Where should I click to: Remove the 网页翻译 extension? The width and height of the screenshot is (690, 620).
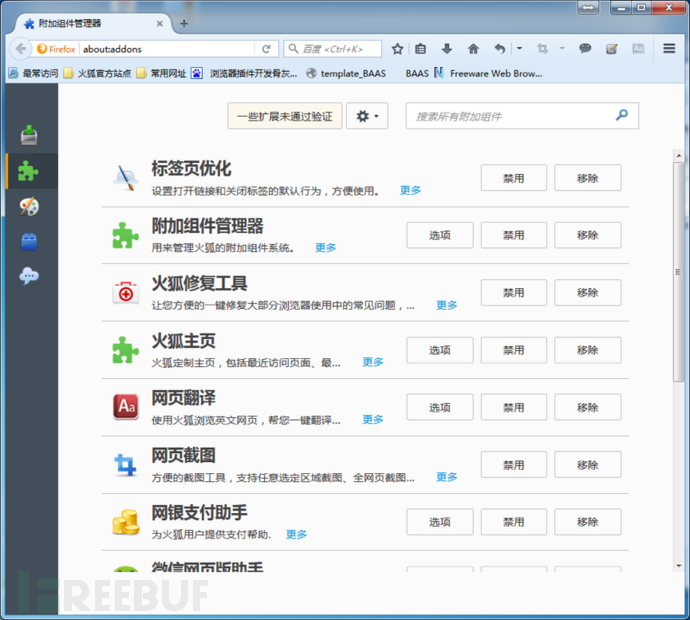pos(587,407)
